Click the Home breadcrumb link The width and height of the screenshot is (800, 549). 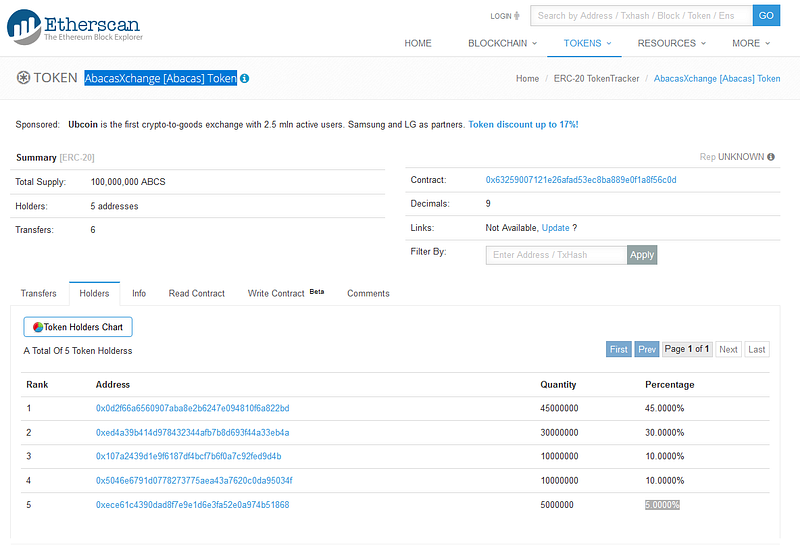527,79
